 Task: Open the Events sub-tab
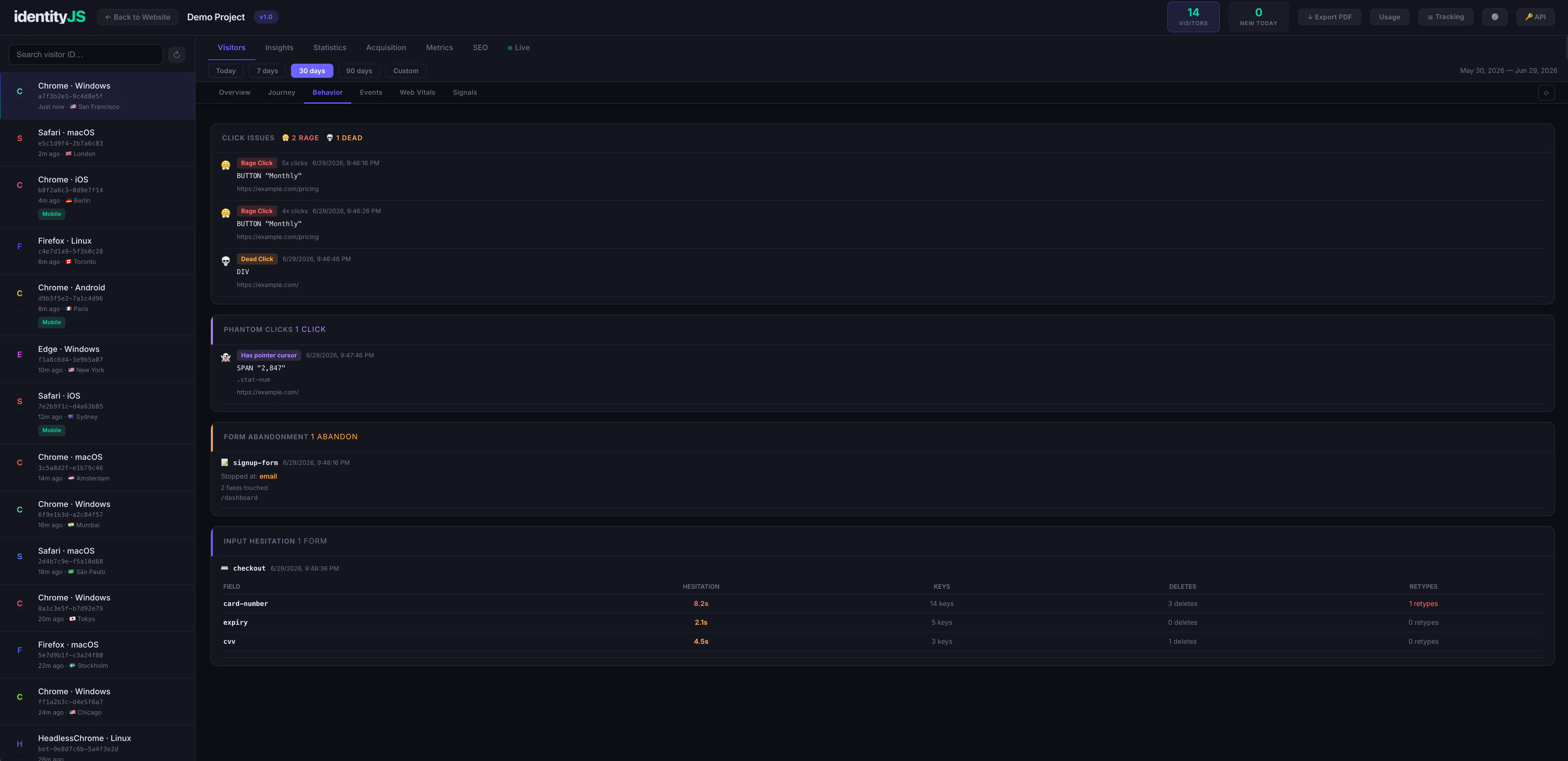371,93
